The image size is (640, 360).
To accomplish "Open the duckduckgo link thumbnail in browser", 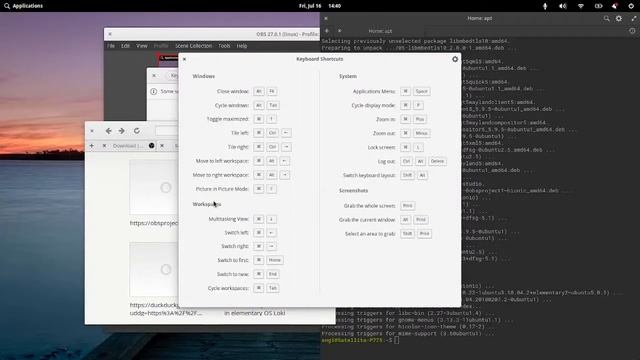I will click(x=154, y=269).
